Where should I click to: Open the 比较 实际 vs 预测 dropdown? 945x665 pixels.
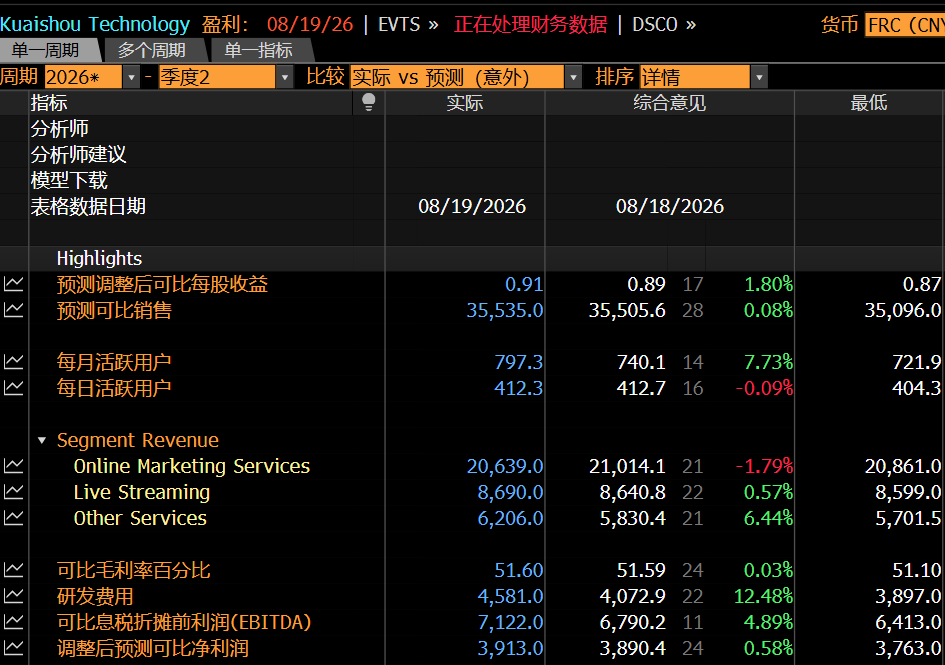[573, 77]
